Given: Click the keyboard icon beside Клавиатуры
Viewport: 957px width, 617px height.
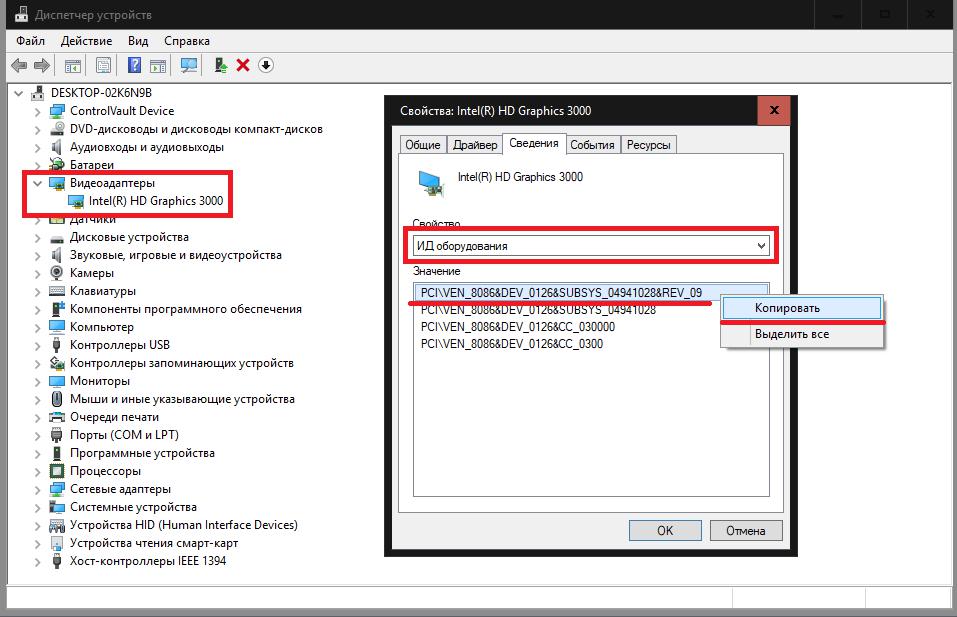Looking at the screenshot, I should 57,291.
